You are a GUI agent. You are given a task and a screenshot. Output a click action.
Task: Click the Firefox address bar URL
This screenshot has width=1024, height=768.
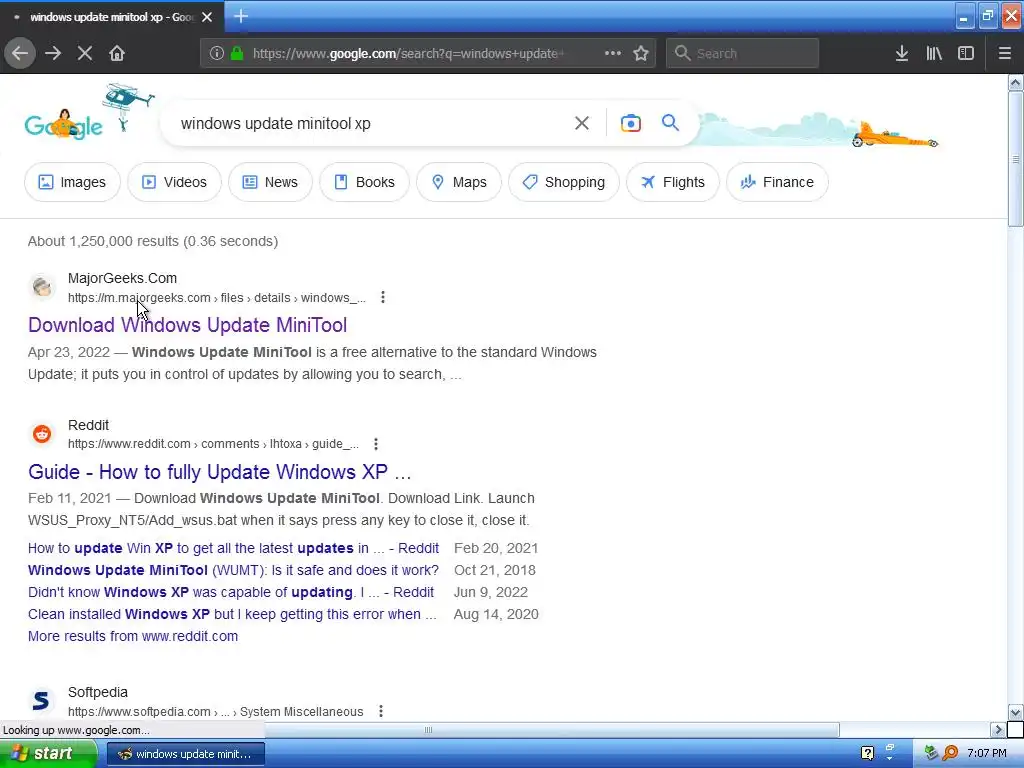408,54
